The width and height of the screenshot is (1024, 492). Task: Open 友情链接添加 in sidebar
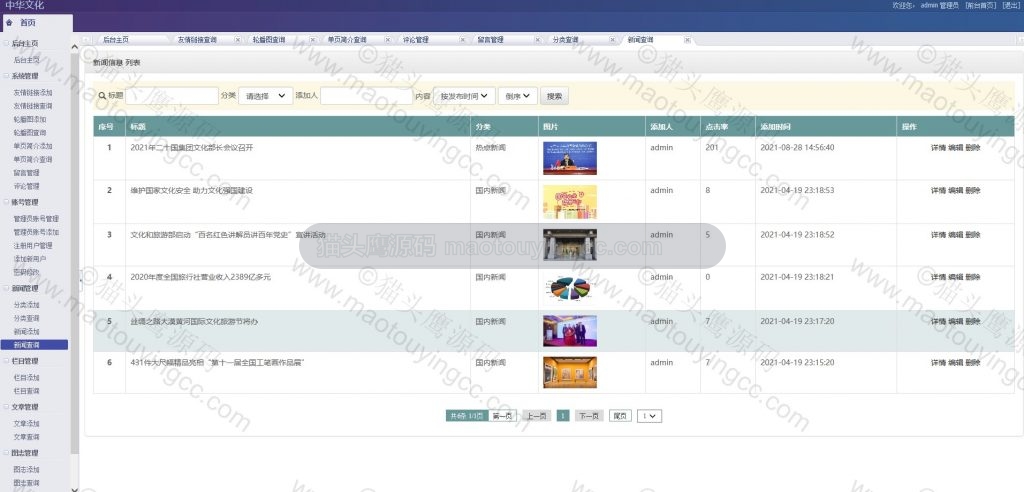point(33,93)
